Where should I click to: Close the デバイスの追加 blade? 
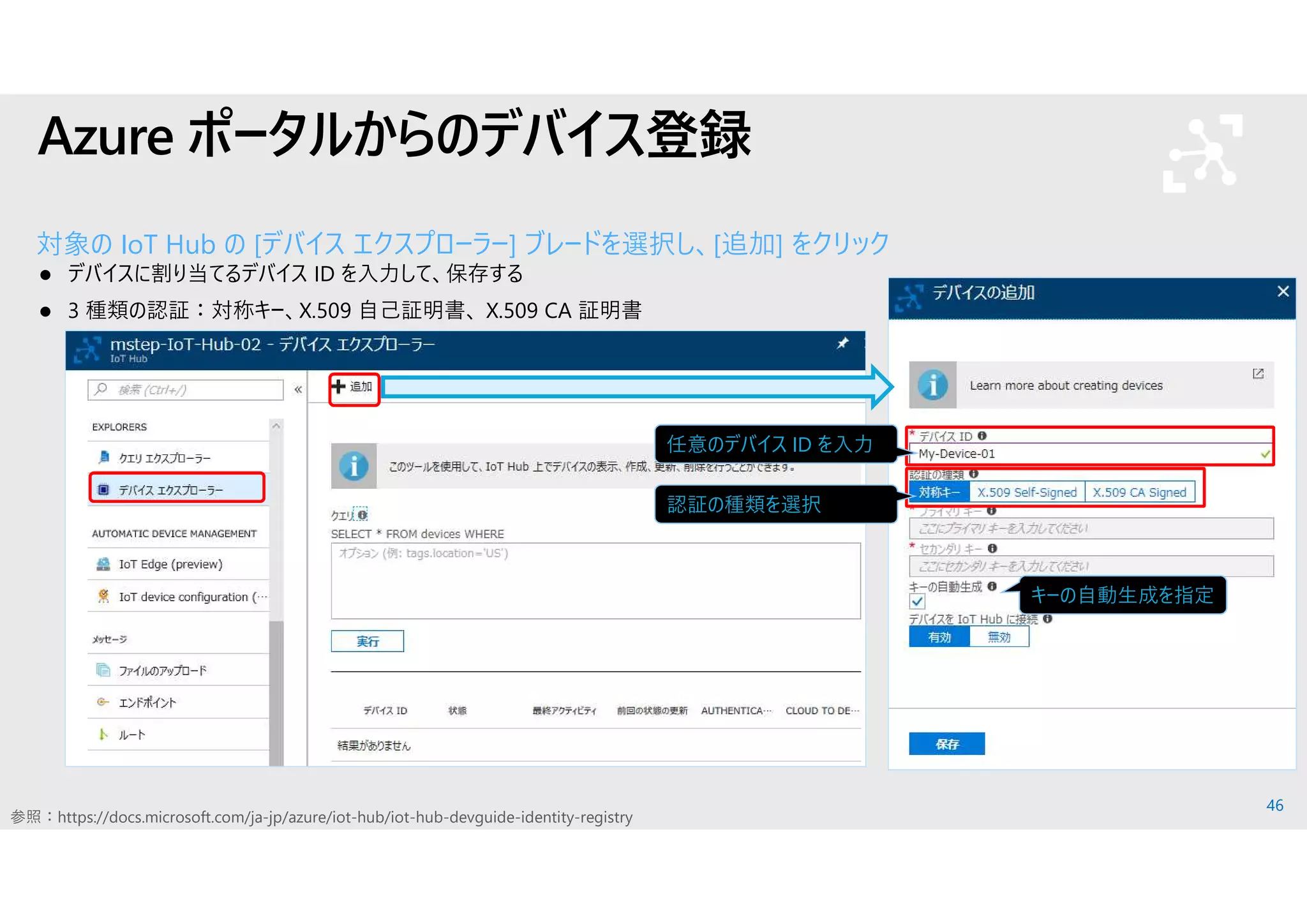pyautogui.click(x=1283, y=292)
